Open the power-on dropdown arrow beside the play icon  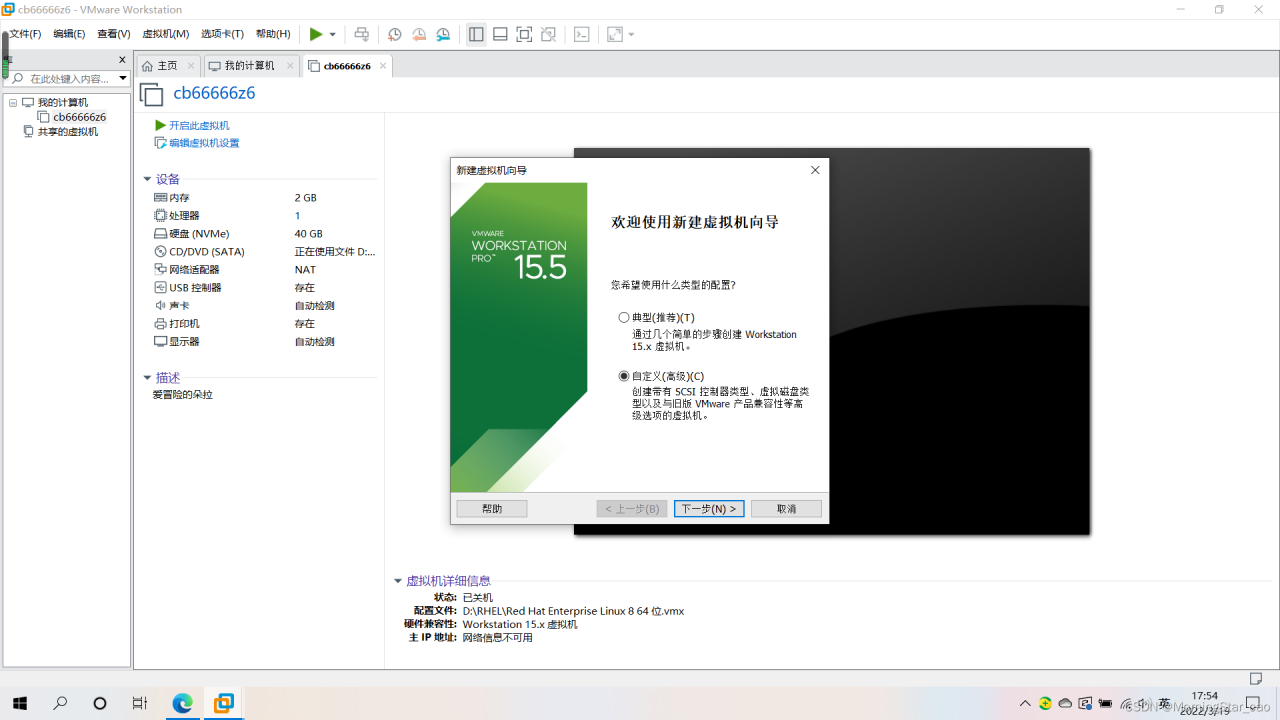(333, 35)
